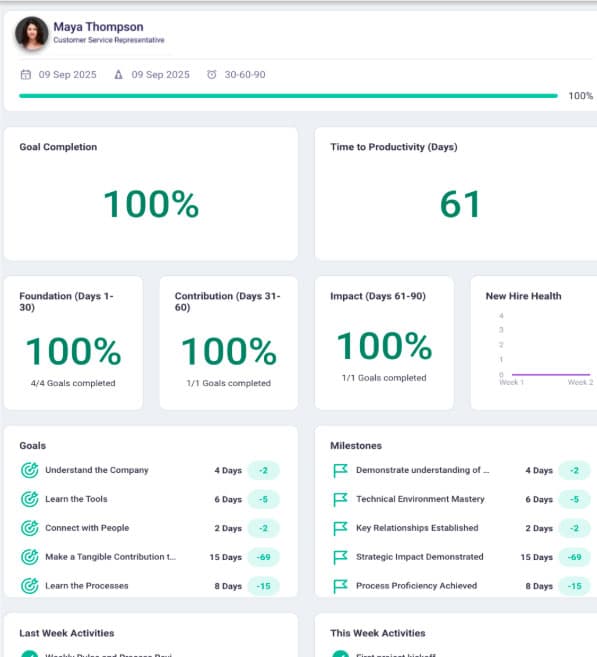Click the goal icon for Understand the Company
597x657 pixels.
pyautogui.click(x=29, y=470)
